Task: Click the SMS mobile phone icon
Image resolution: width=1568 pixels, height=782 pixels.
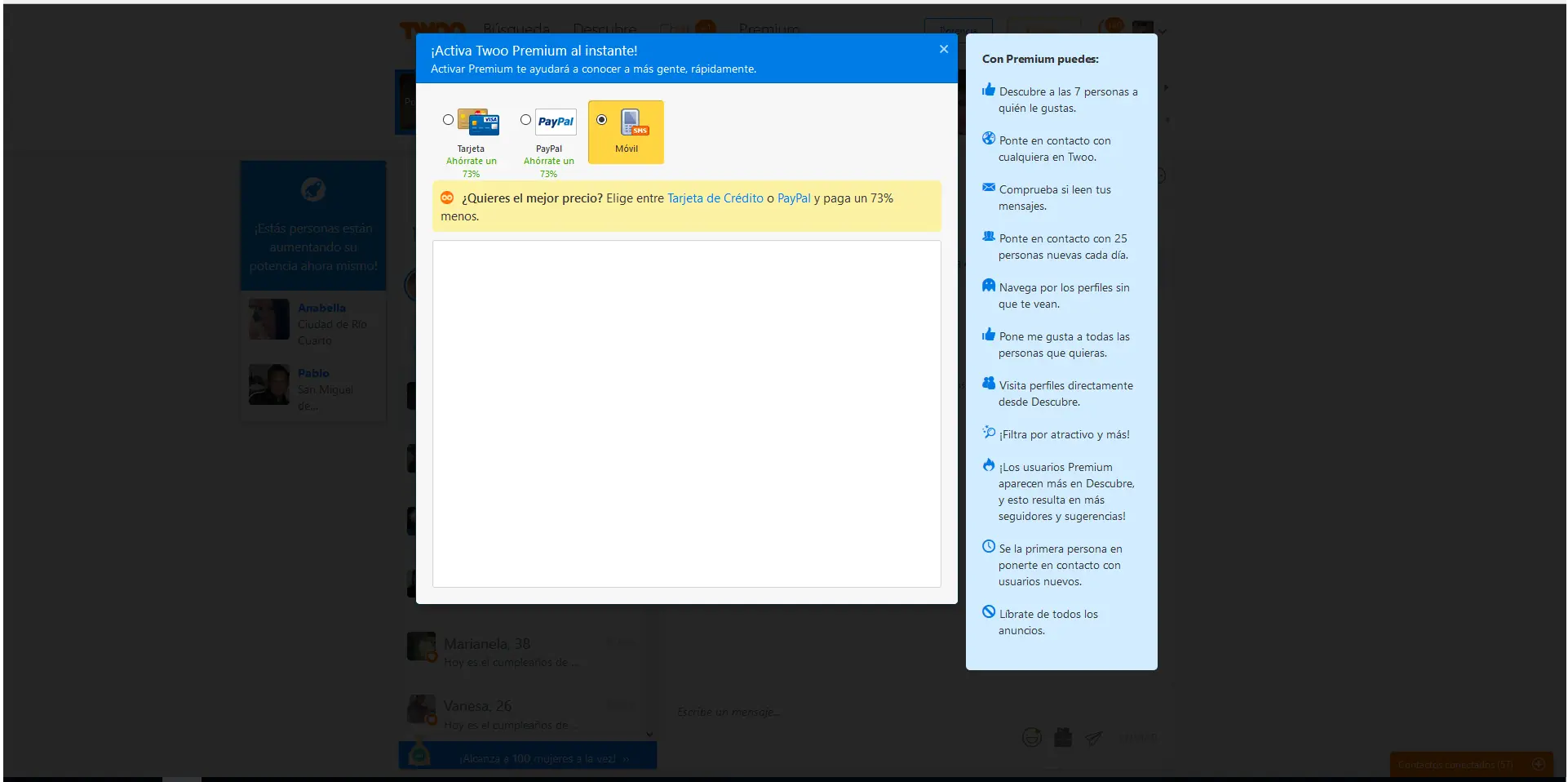Action: coord(634,122)
